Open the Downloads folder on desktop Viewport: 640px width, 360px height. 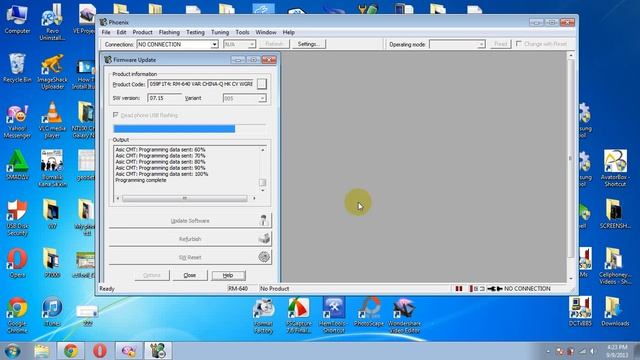click(615, 312)
